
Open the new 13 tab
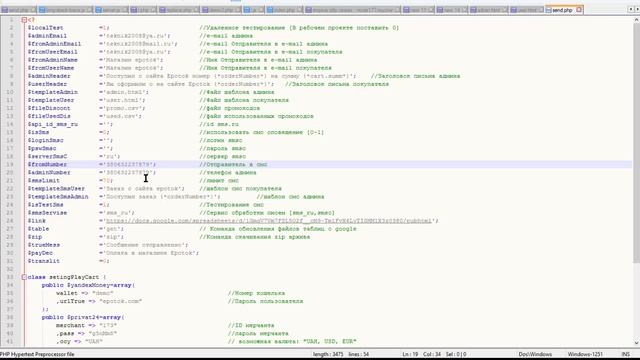pos(418,10)
